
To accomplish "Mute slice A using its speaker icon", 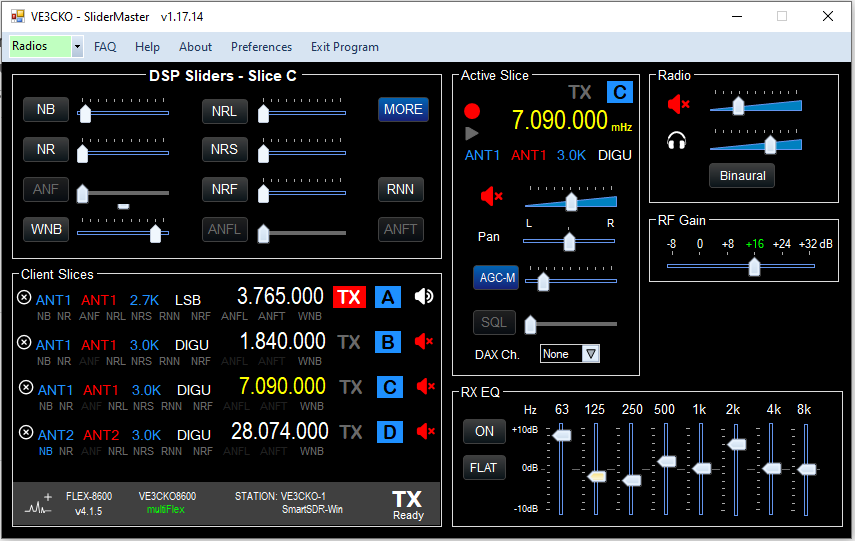I will [424, 297].
